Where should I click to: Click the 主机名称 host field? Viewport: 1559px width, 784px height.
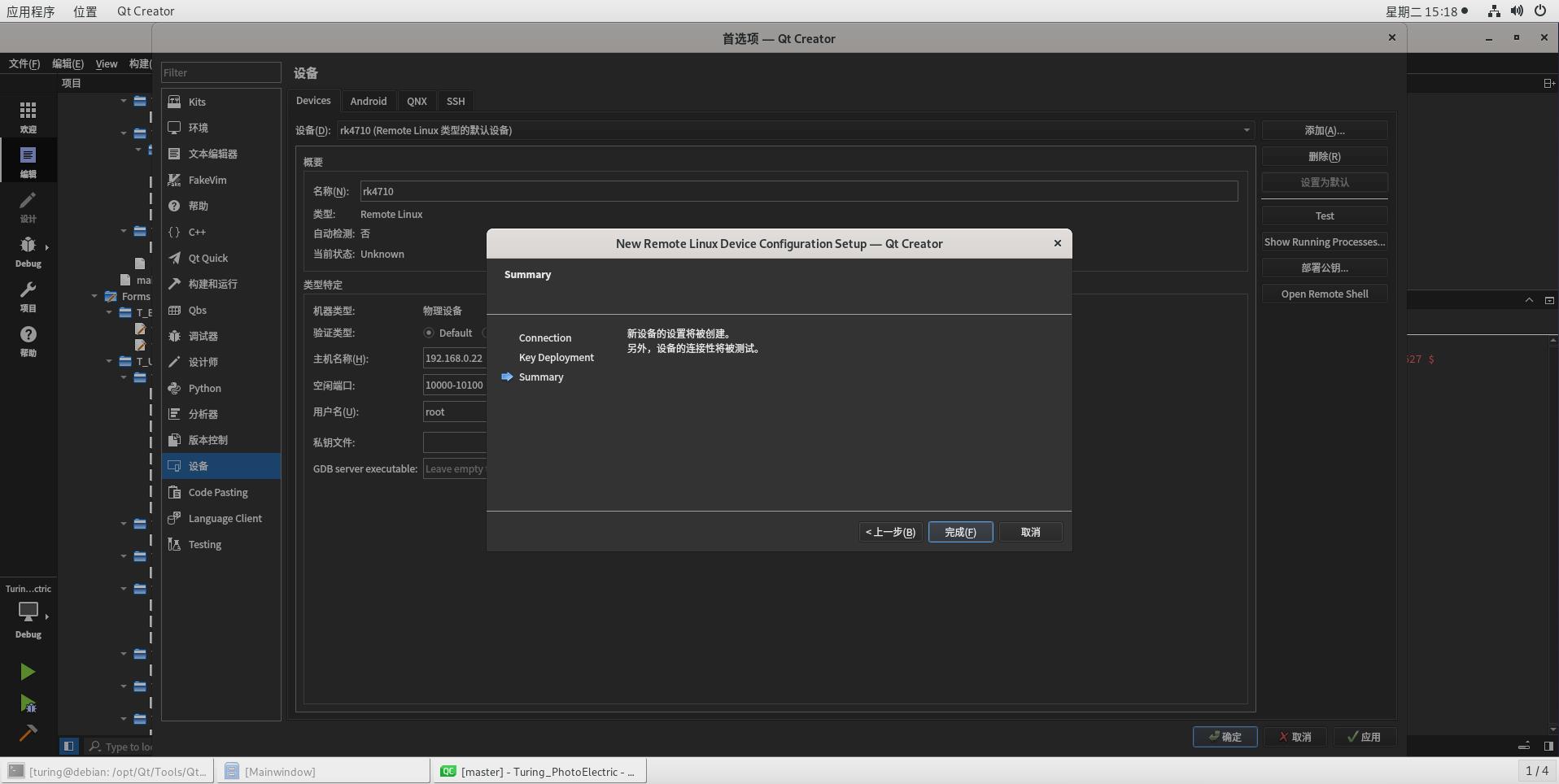455,358
